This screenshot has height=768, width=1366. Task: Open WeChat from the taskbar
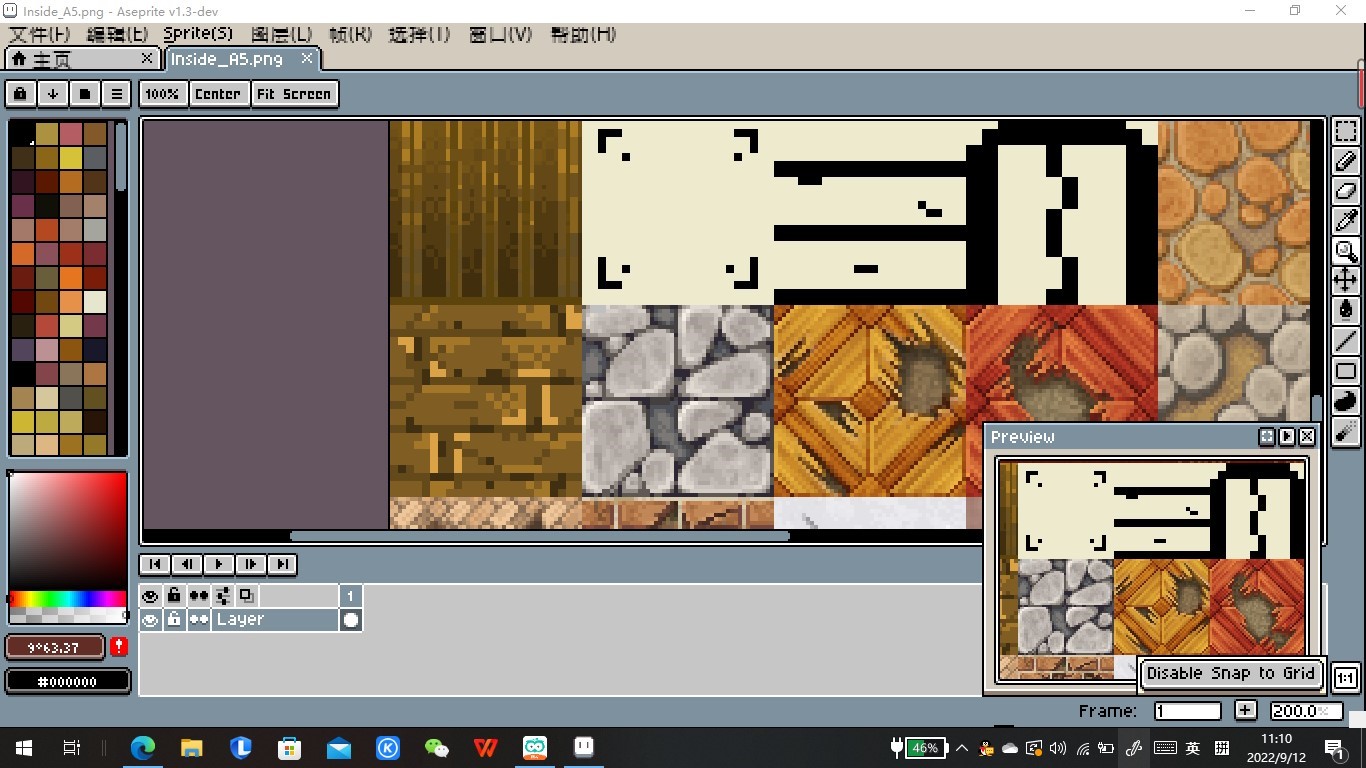tap(437, 748)
